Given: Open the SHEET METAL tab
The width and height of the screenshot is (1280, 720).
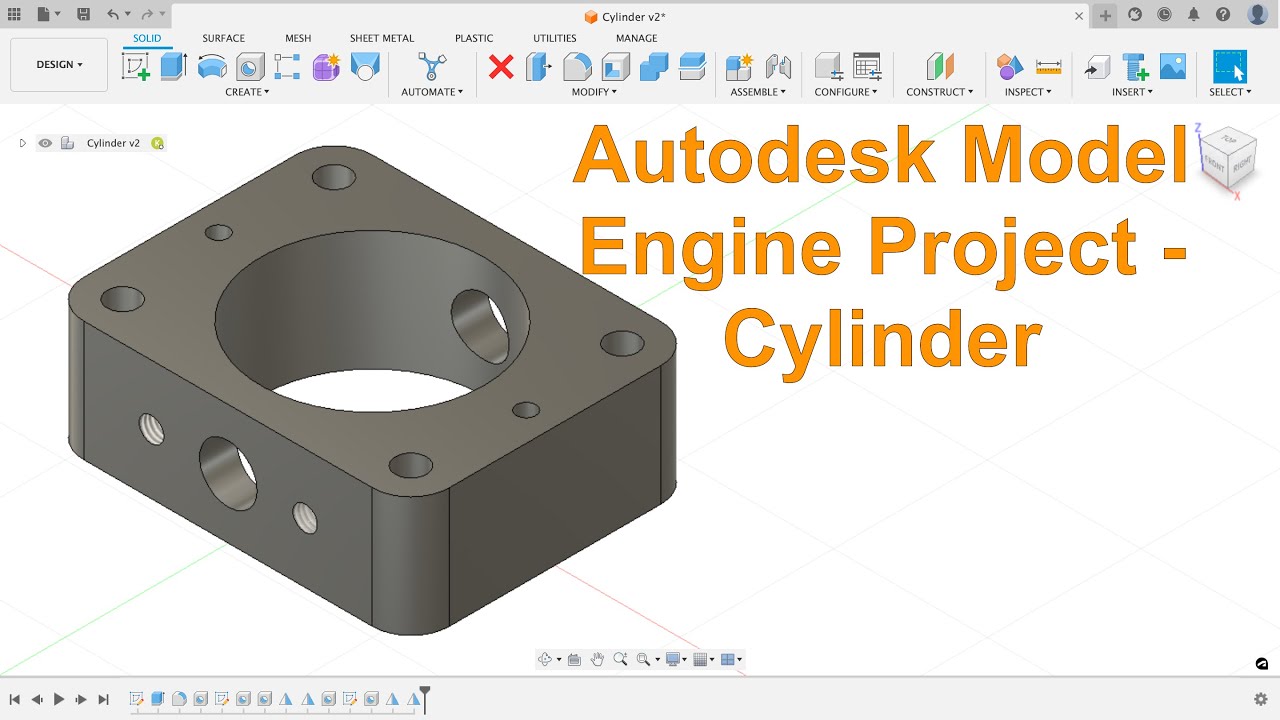Looking at the screenshot, I should (382, 38).
